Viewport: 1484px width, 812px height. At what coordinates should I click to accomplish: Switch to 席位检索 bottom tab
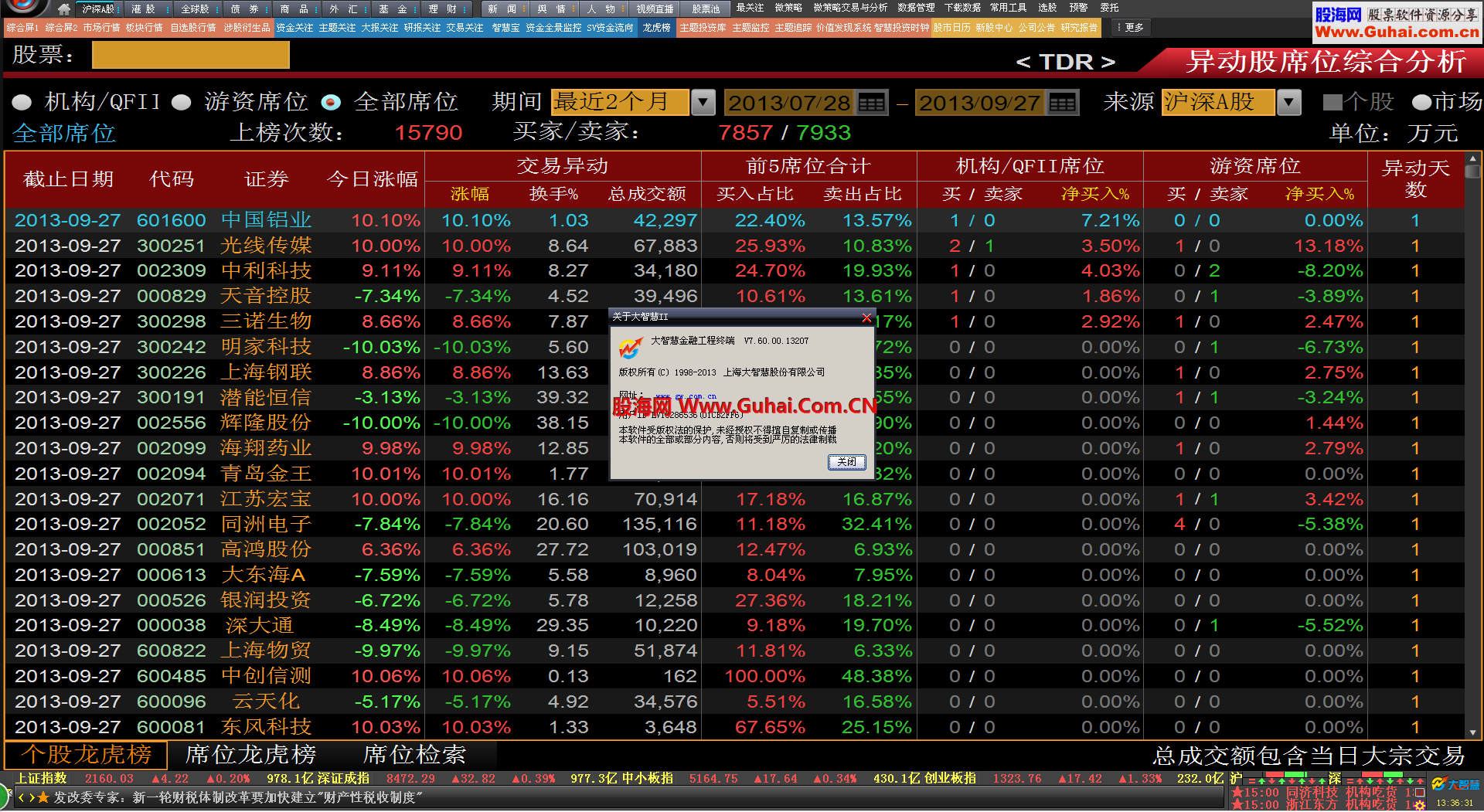(x=414, y=754)
